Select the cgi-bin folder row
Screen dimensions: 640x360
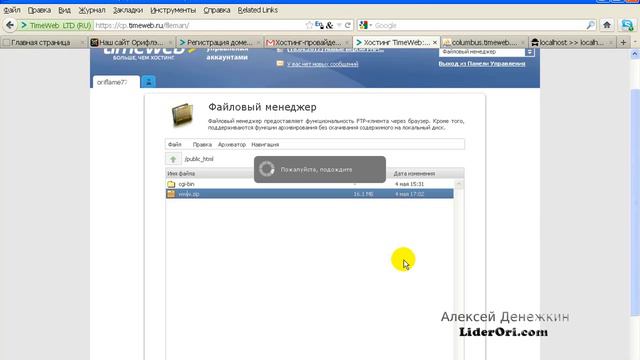(x=309, y=184)
